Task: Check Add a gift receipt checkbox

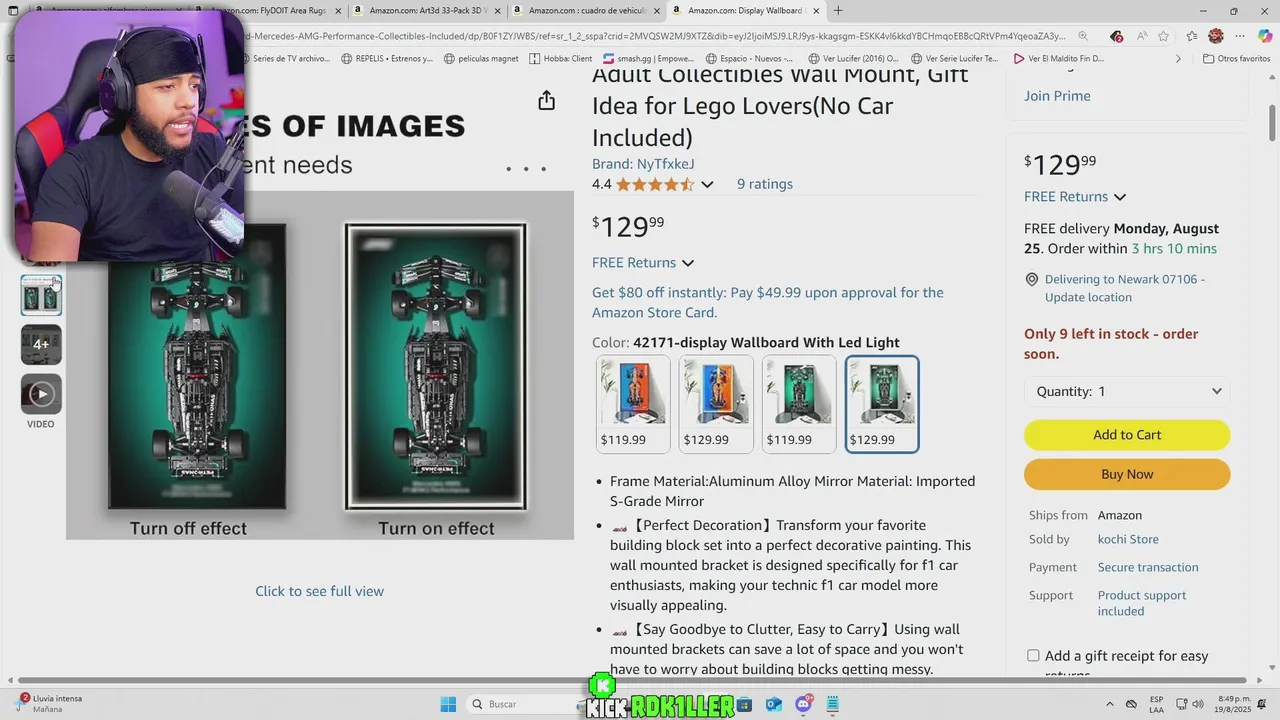Action: [1033, 656]
